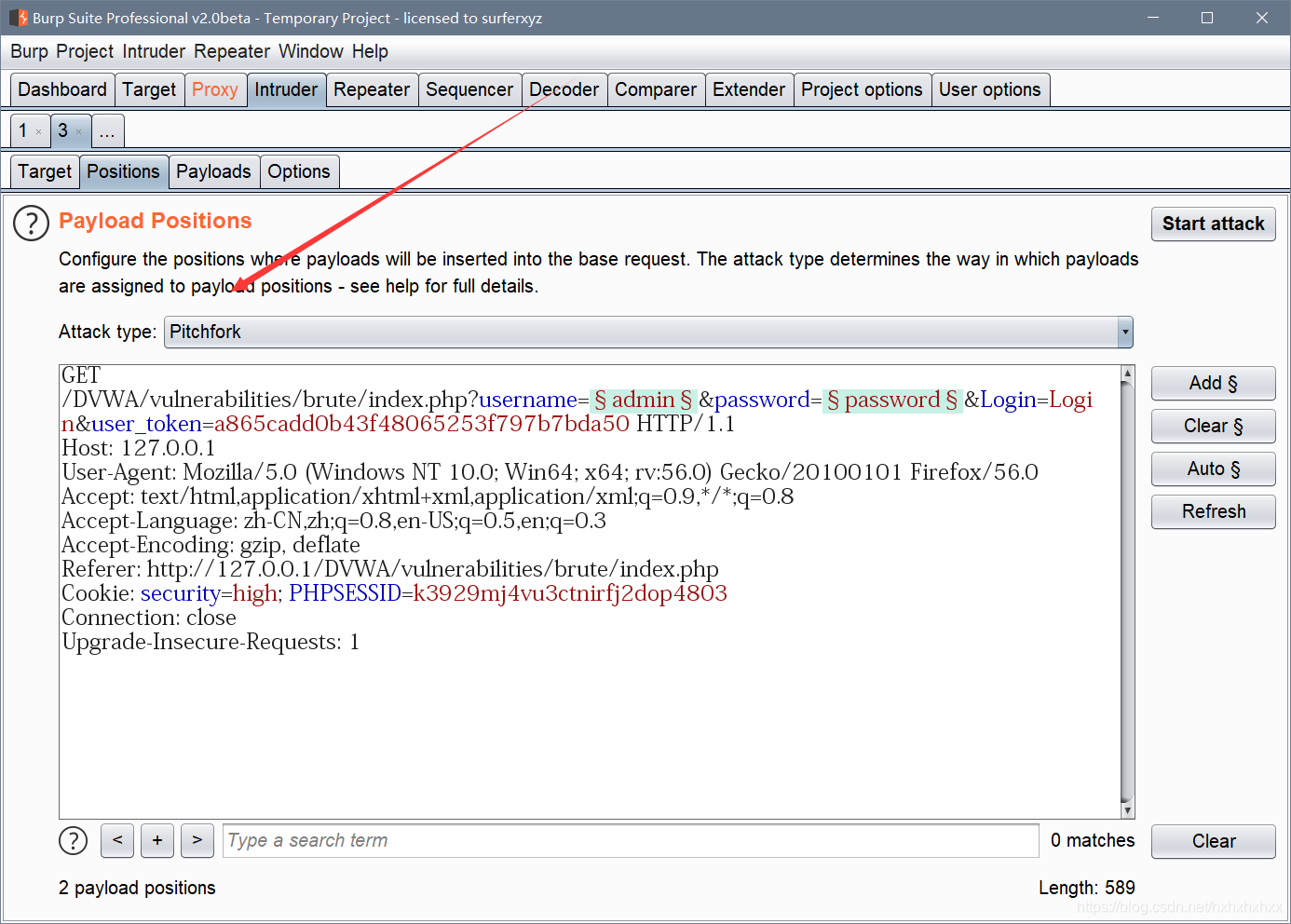
Task: Open the Intruder menu
Action: click(154, 51)
